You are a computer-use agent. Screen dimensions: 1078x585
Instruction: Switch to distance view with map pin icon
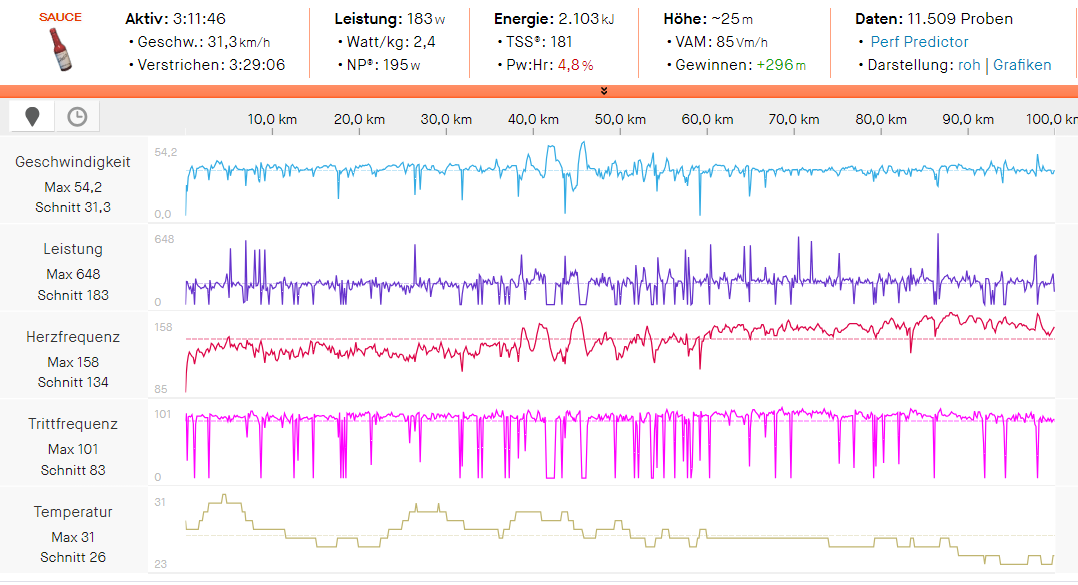[x=32, y=117]
